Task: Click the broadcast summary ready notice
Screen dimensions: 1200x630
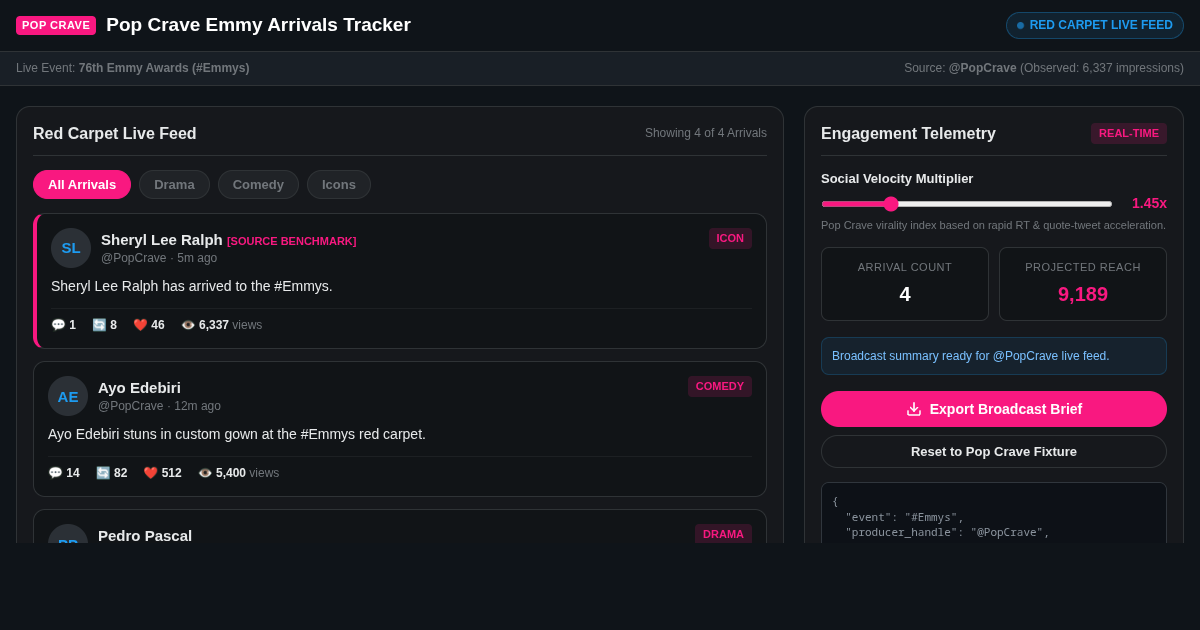Action: 994,356
